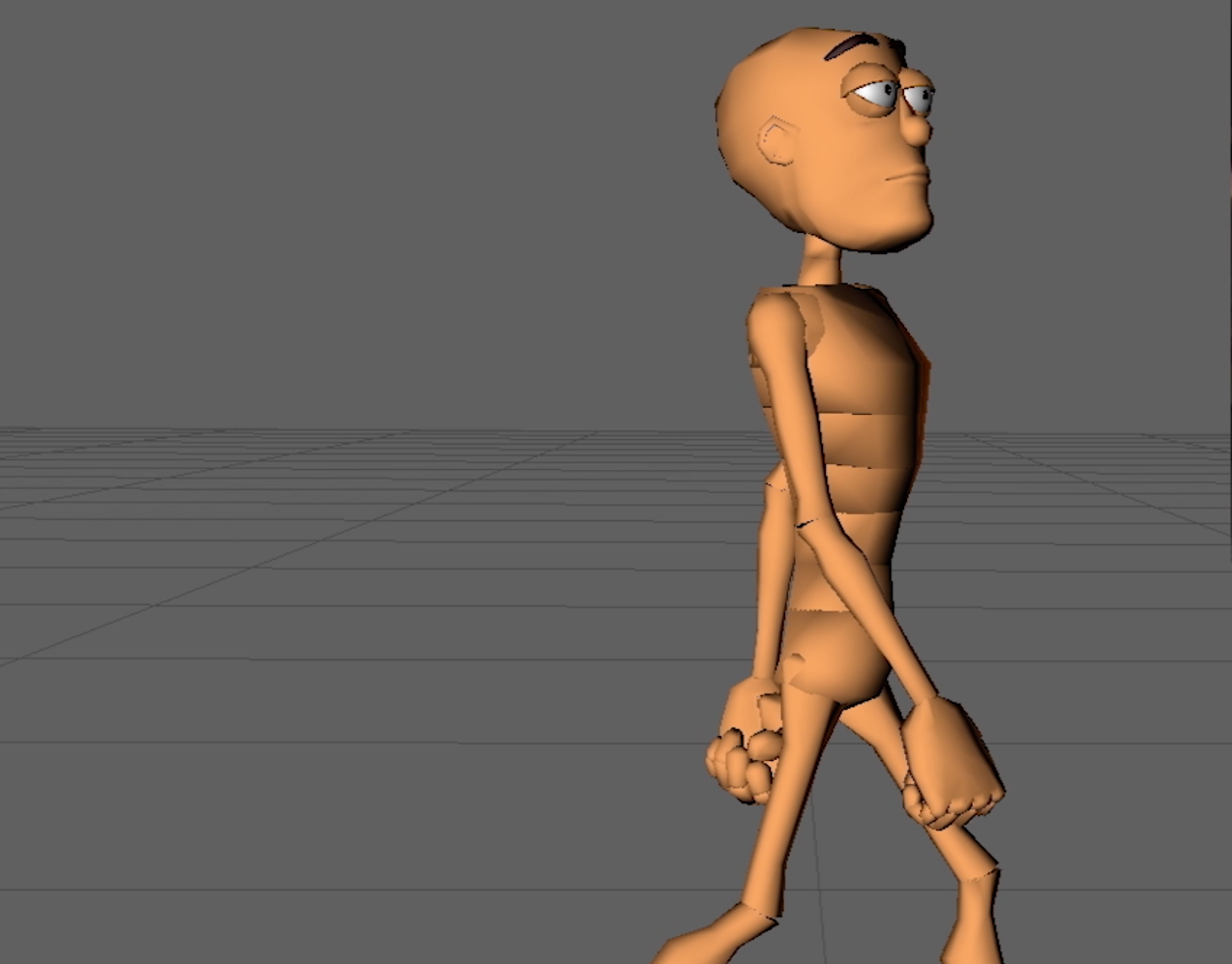Select the fist swinging in front of the legs
Screen dimensions: 1232x964
click(953, 764)
